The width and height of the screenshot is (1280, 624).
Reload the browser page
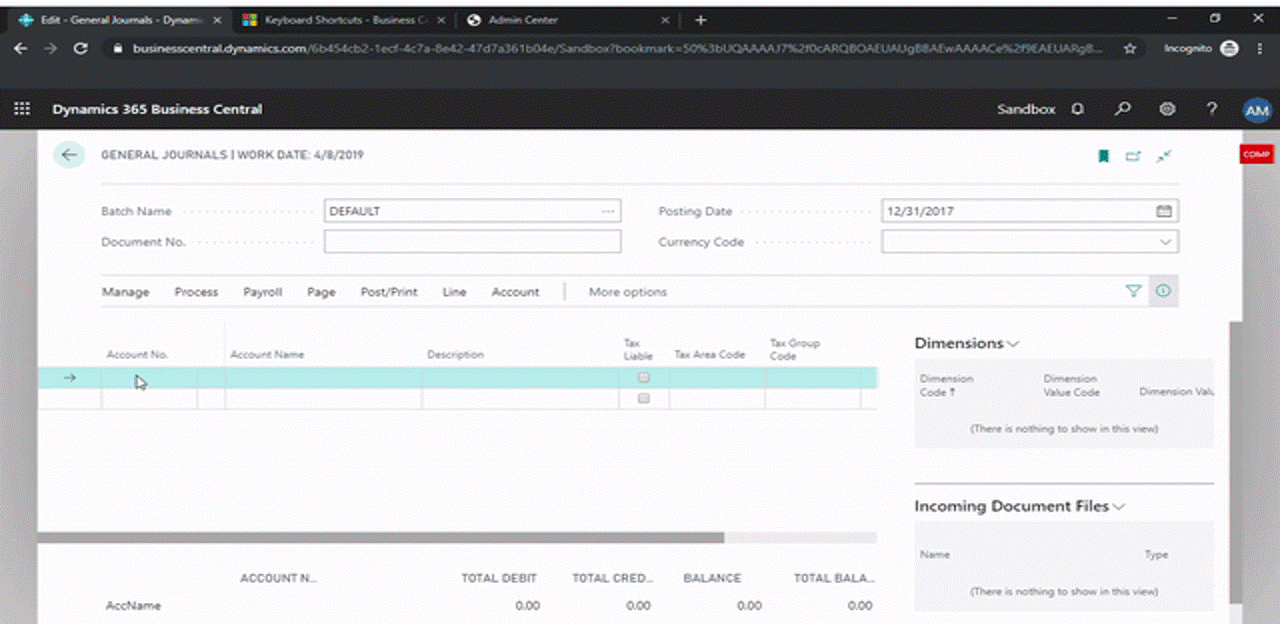tap(81, 48)
